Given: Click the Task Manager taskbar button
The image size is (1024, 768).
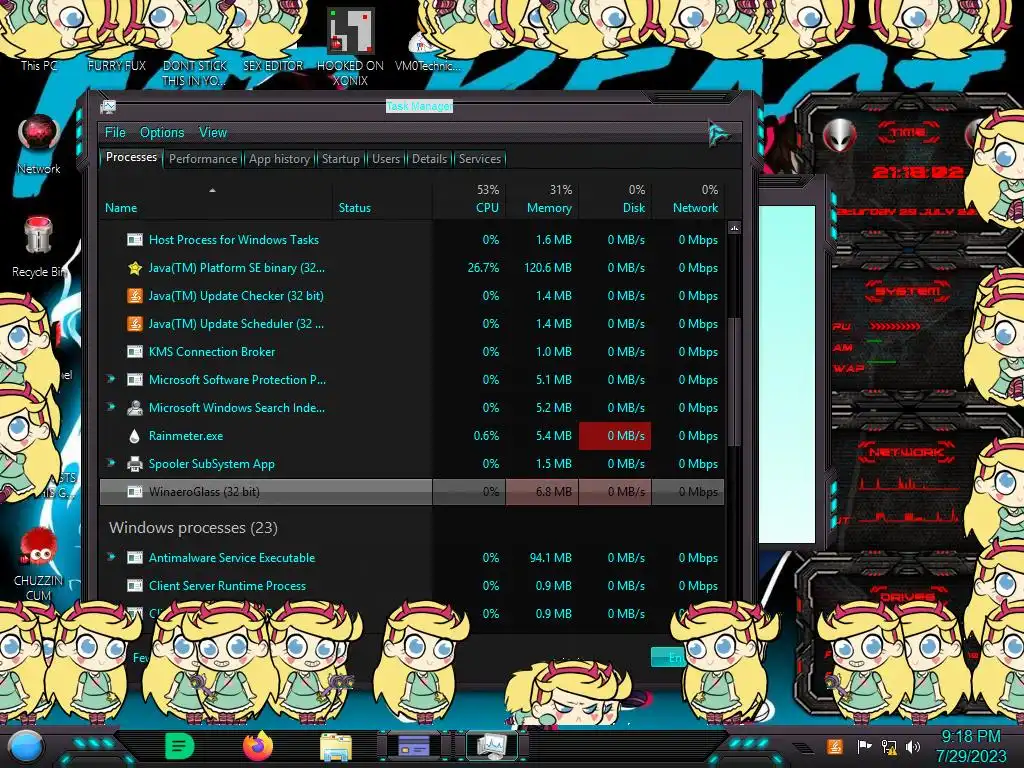Looking at the screenshot, I should tap(492, 746).
